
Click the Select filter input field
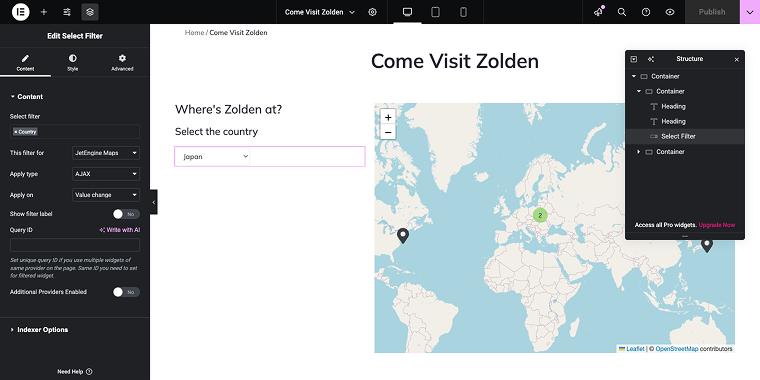tap(75, 131)
